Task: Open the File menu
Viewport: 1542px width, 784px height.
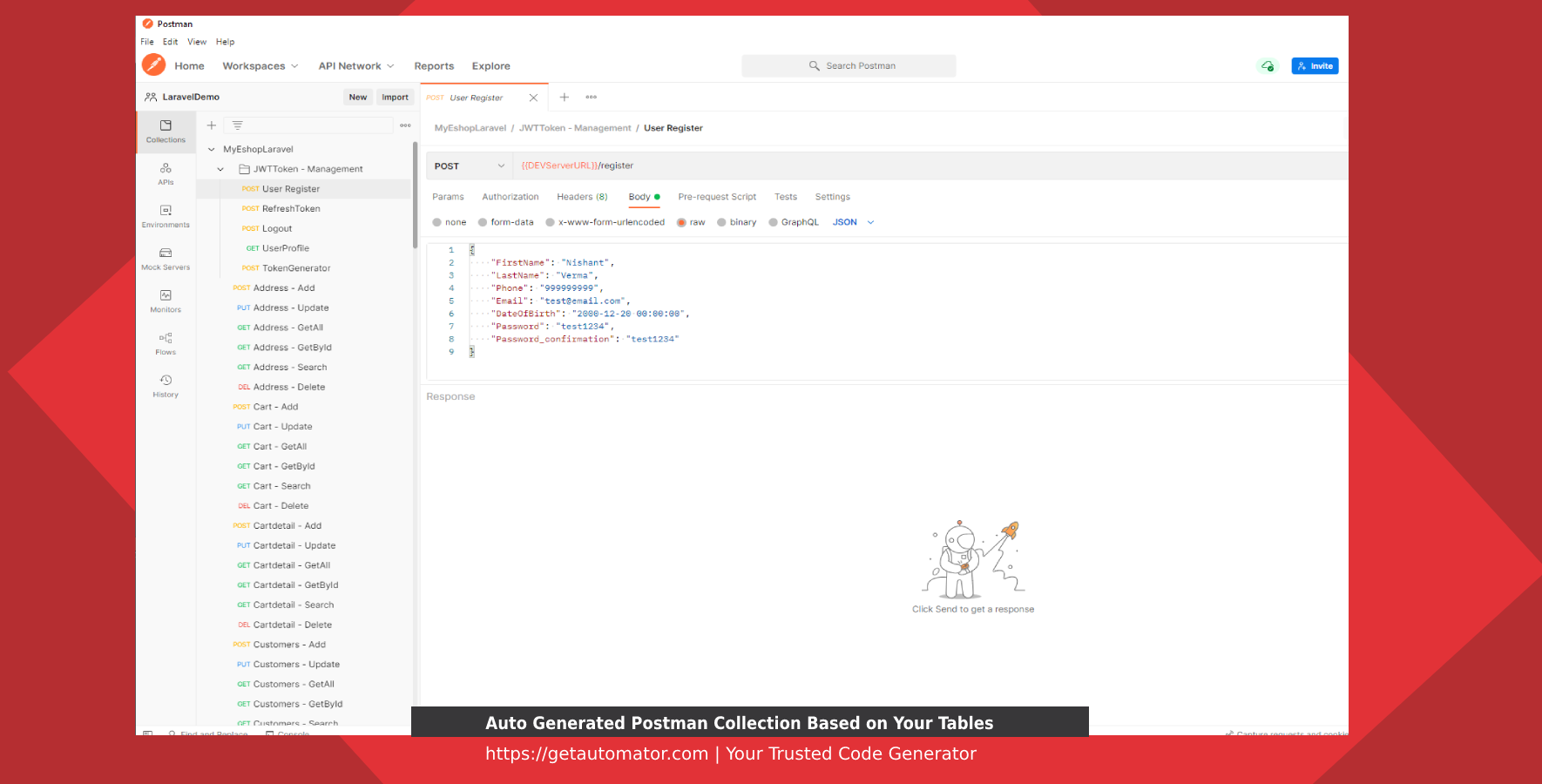Action: [147, 42]
